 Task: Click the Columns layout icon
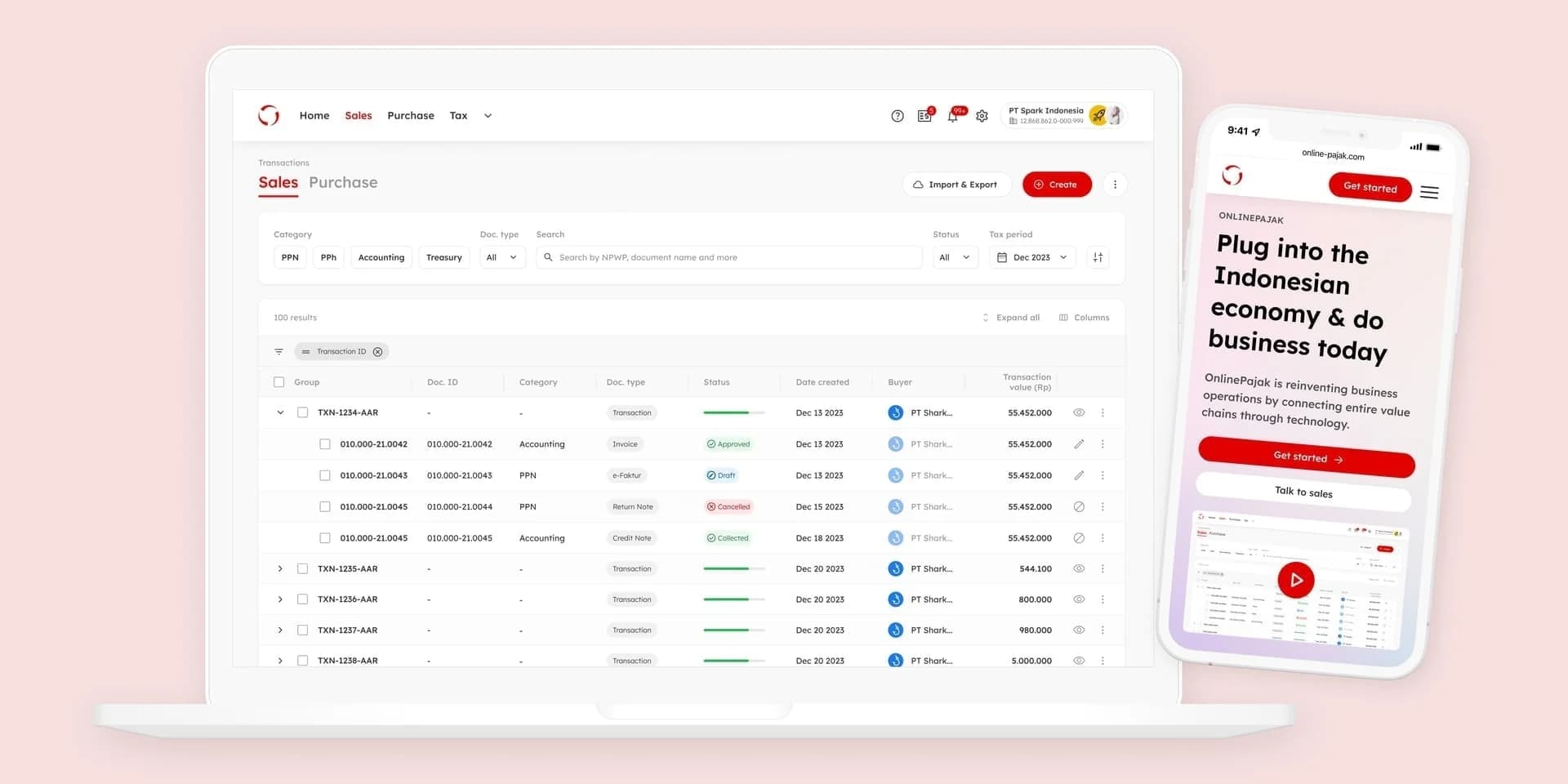[x=1063, y=318]
